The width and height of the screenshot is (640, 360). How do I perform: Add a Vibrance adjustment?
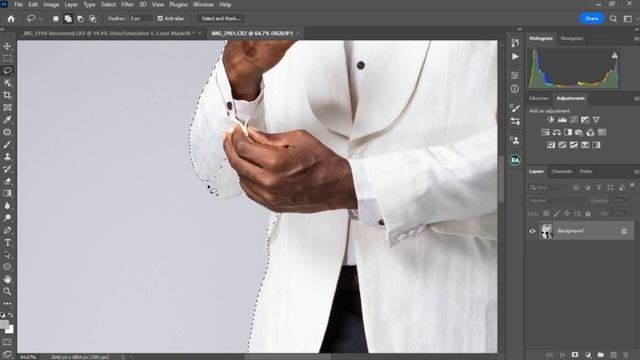coord(596,120)
